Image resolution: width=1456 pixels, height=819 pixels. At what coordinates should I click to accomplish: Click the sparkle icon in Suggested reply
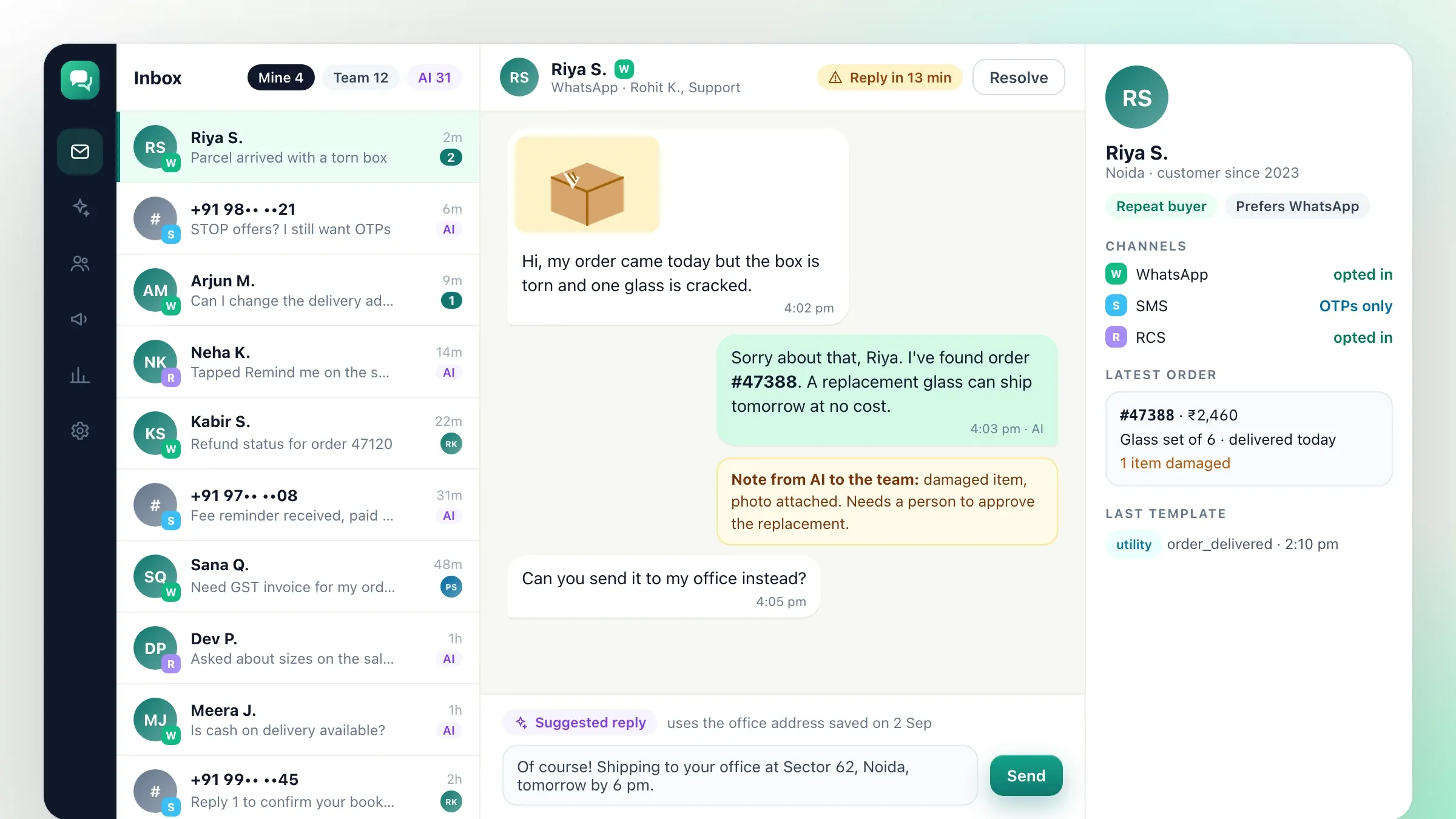pos(521,723)
